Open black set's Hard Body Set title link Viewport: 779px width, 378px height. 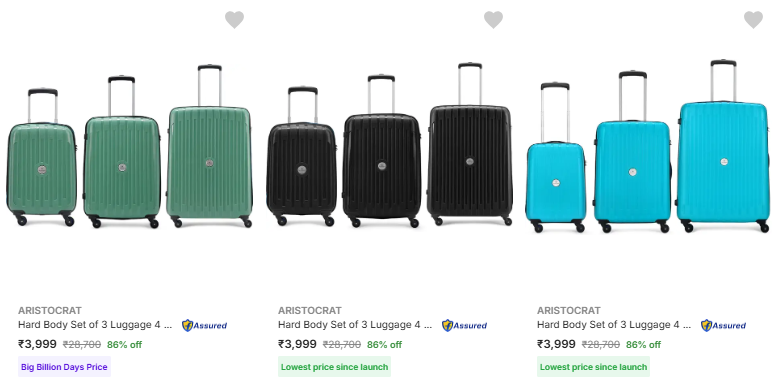pyautogui.click(x=355, y=325)
